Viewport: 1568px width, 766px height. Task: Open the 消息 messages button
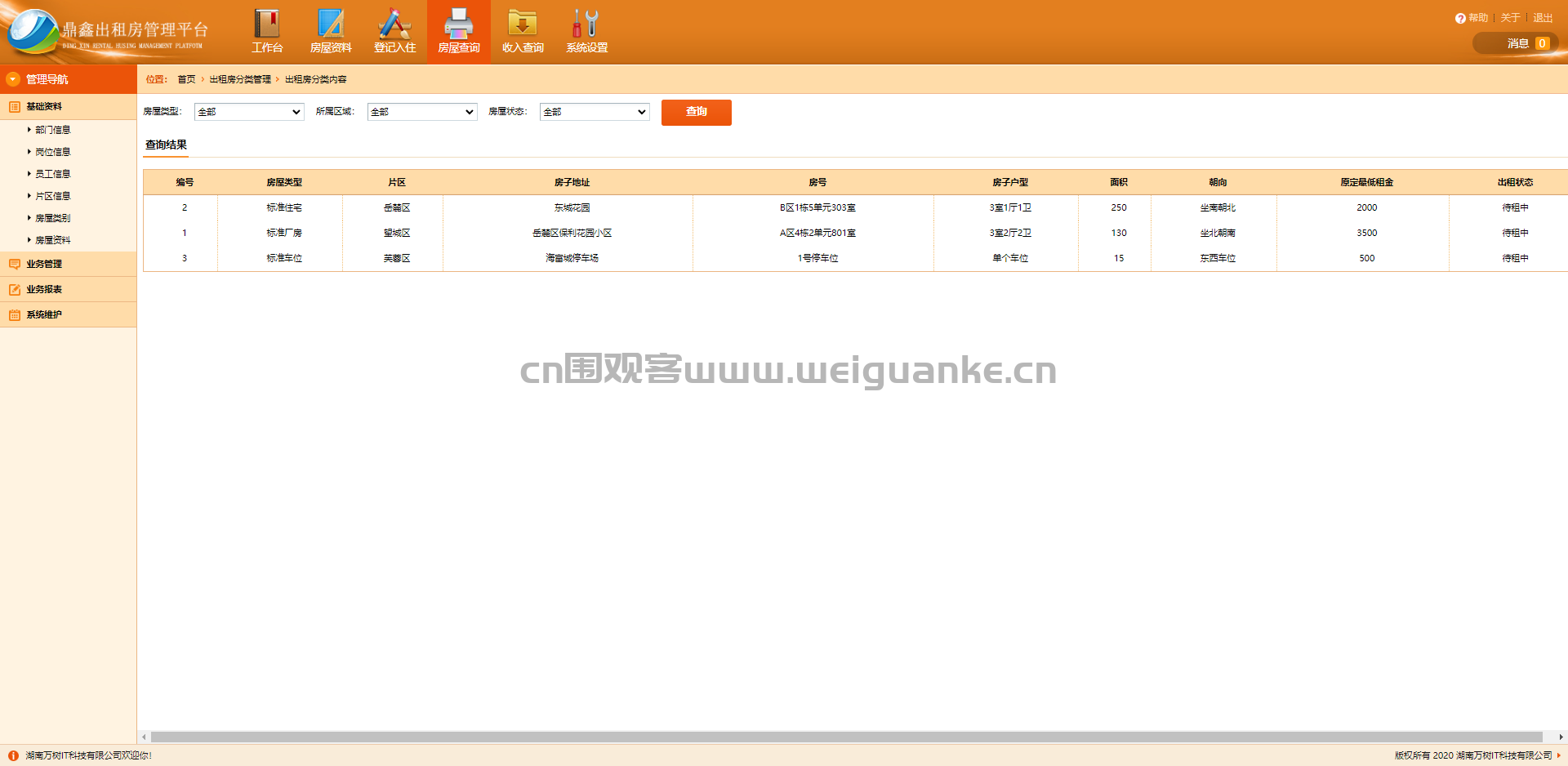pos(1516,43)
